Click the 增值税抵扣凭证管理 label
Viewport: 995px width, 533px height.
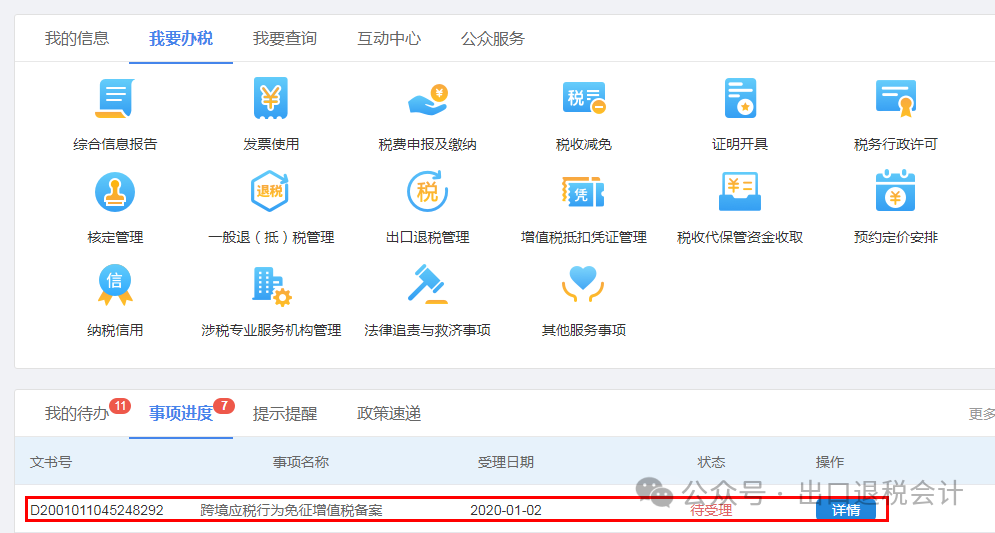pos(584,237)
